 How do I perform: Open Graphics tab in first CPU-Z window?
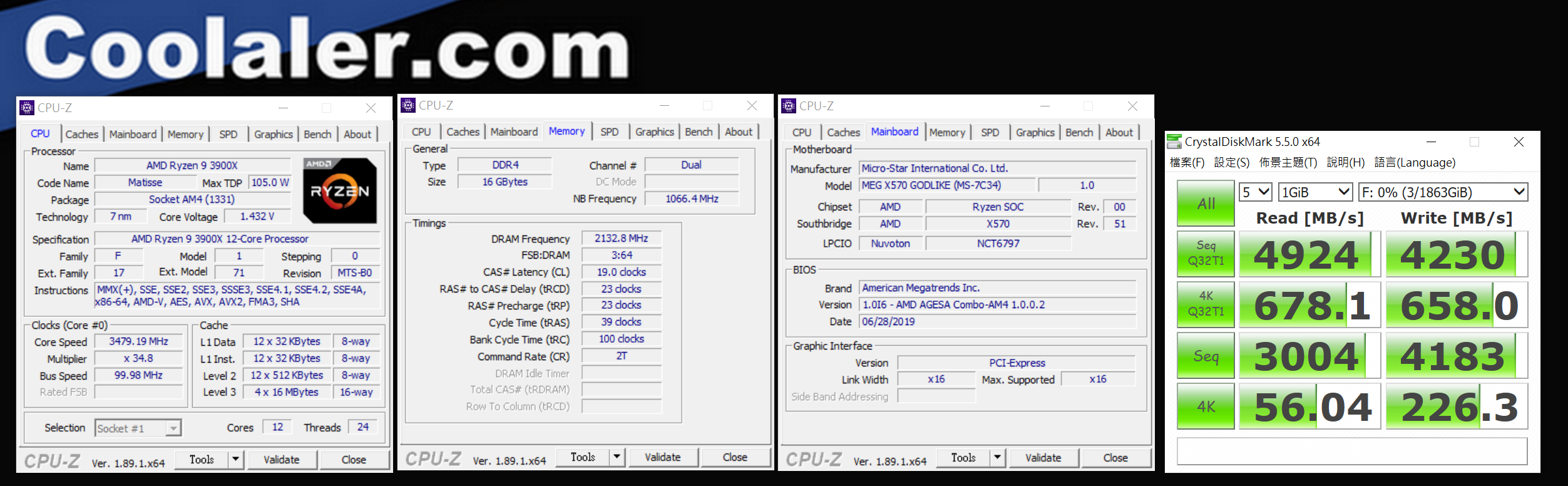coord(274,134)
